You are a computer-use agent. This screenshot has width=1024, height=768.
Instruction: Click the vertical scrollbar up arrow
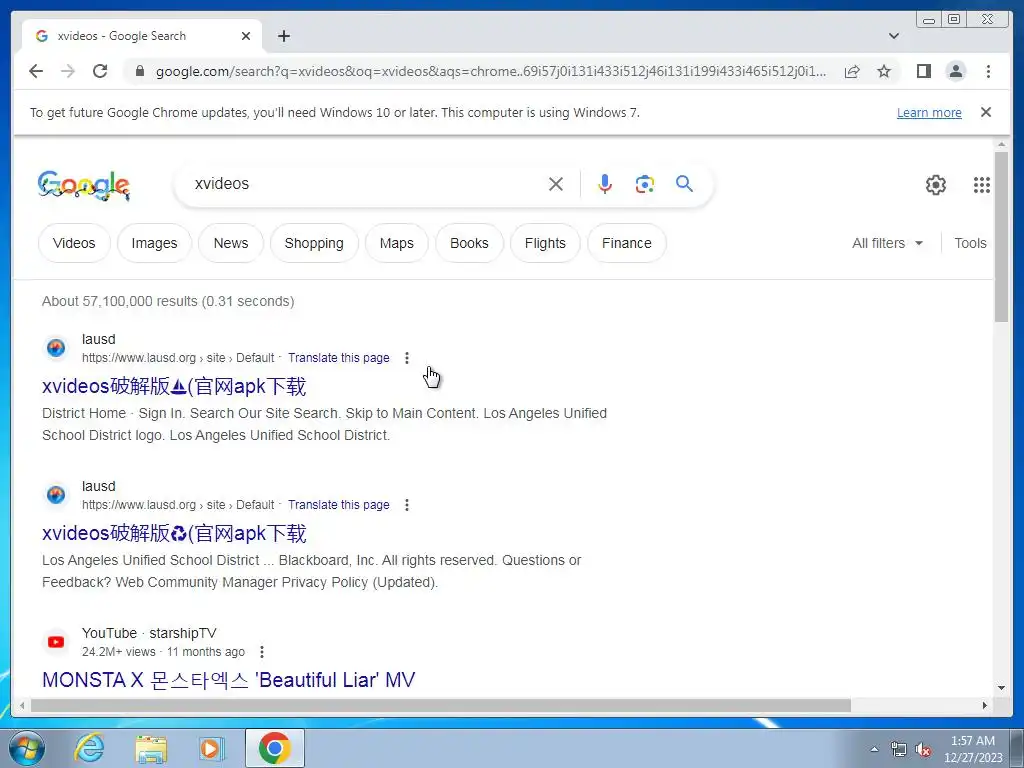click(x=1001, y=144)
